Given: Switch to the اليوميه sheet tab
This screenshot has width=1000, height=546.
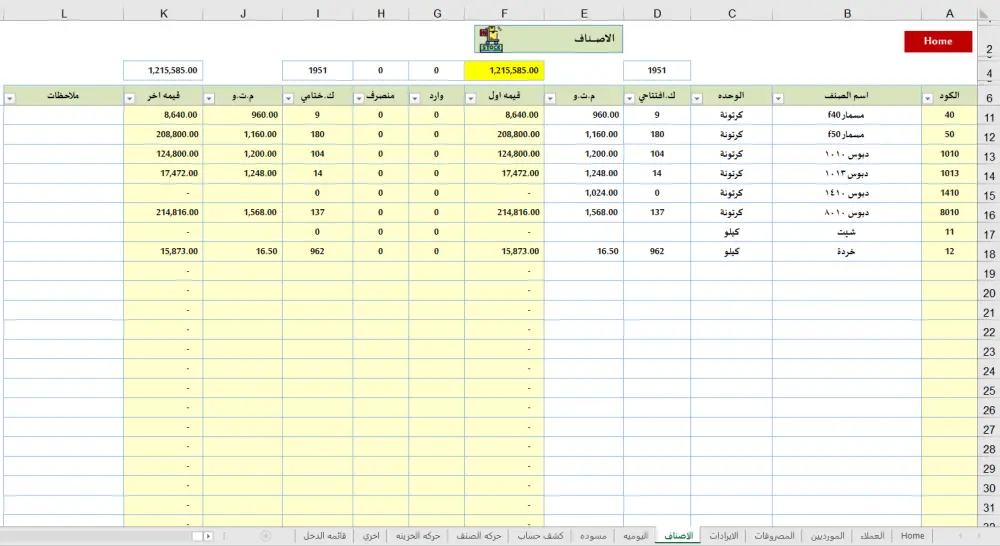Looking at the screenshot, I should [635, 536].
